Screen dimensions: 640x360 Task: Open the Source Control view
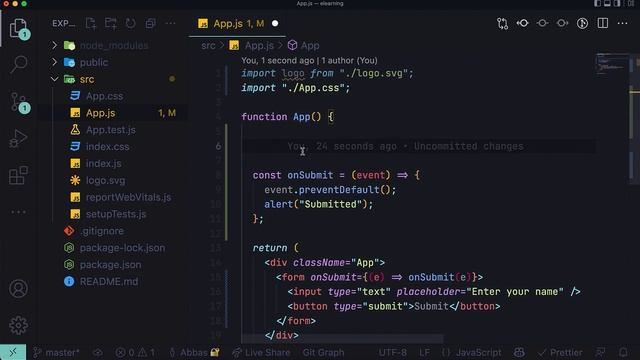[19, 102]
